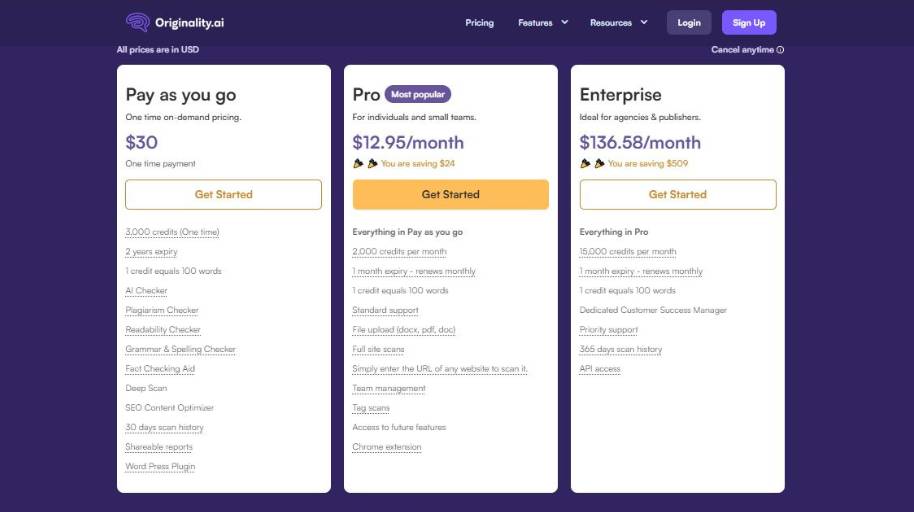
Task: Expand the Features dropdown chevron
Action: pyautogui.click(x=565, y=22)
